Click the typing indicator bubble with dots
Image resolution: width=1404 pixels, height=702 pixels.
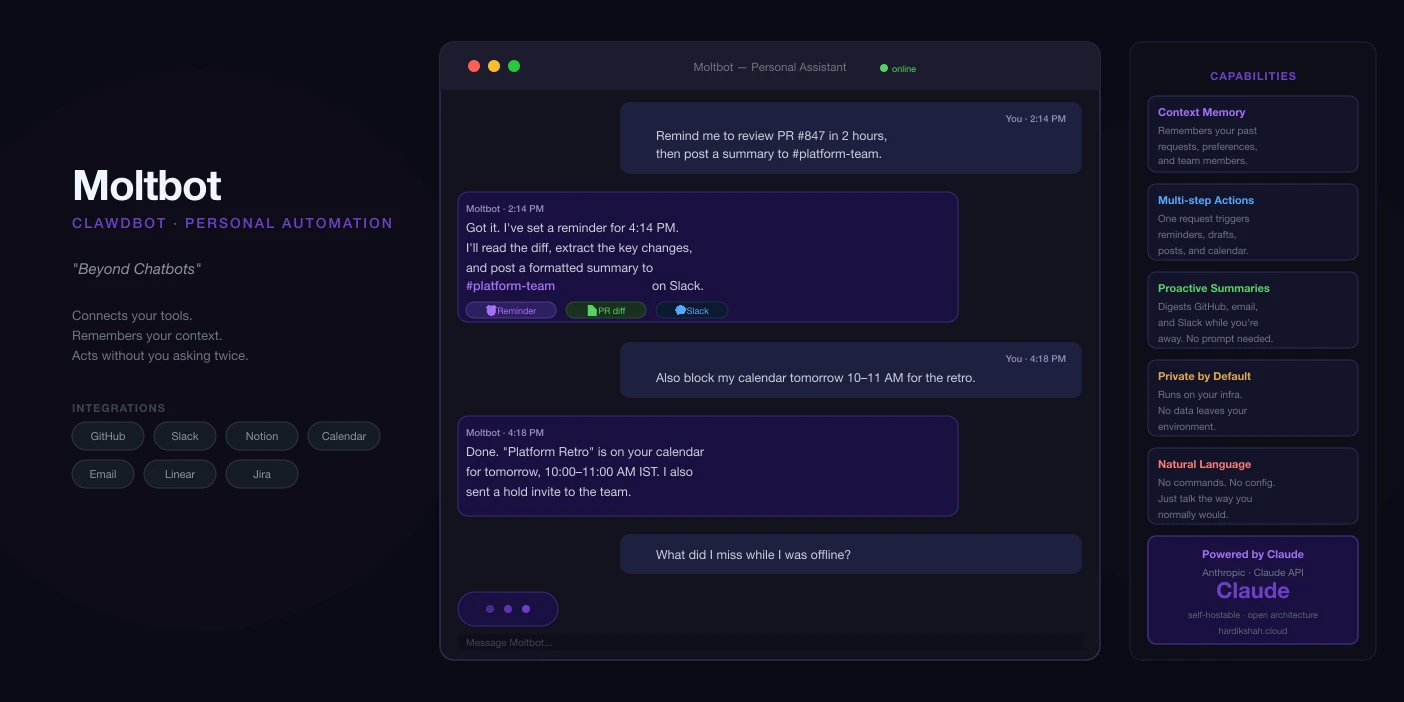[508, 609]
